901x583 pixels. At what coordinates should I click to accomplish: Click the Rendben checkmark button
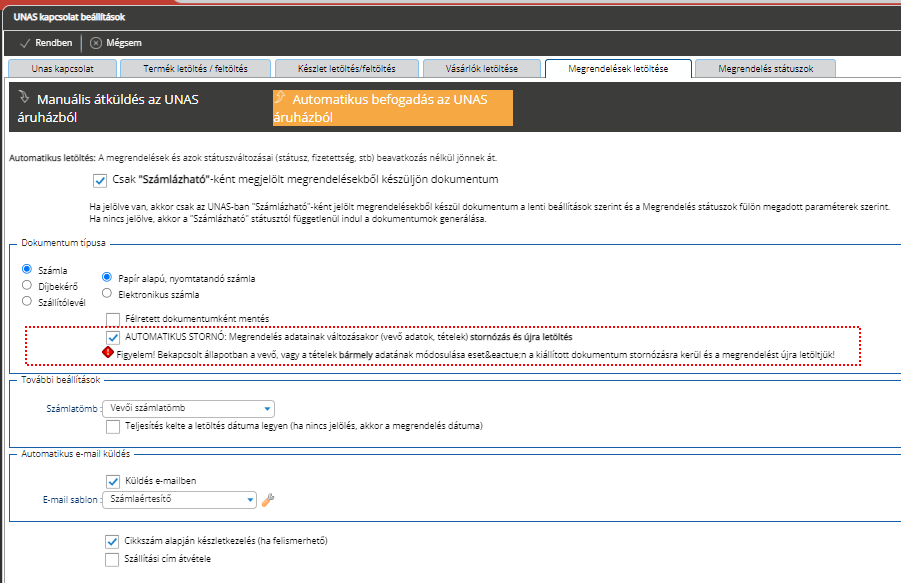coord(46,43)
